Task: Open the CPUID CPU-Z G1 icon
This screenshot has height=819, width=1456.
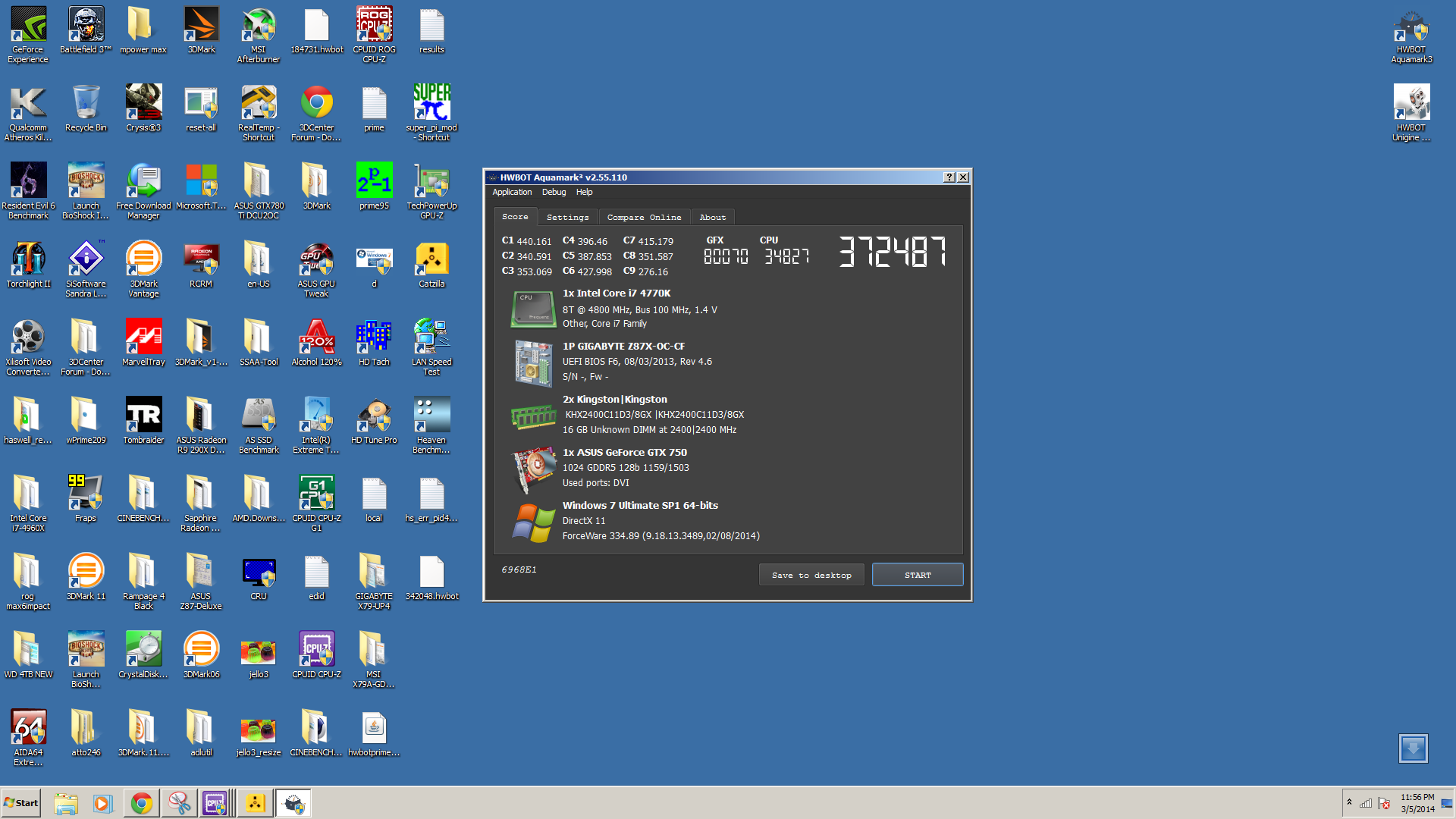Action: [x=316, y=503]
